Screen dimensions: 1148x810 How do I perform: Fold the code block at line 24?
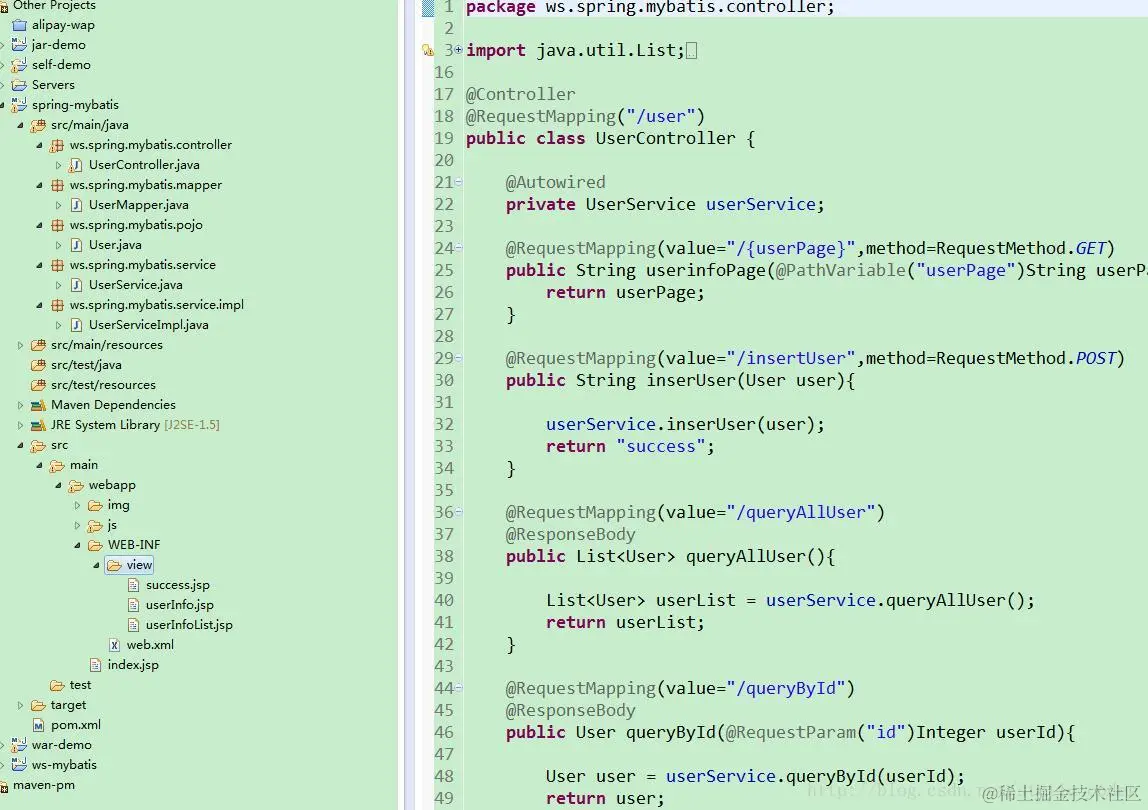[458, 248]
